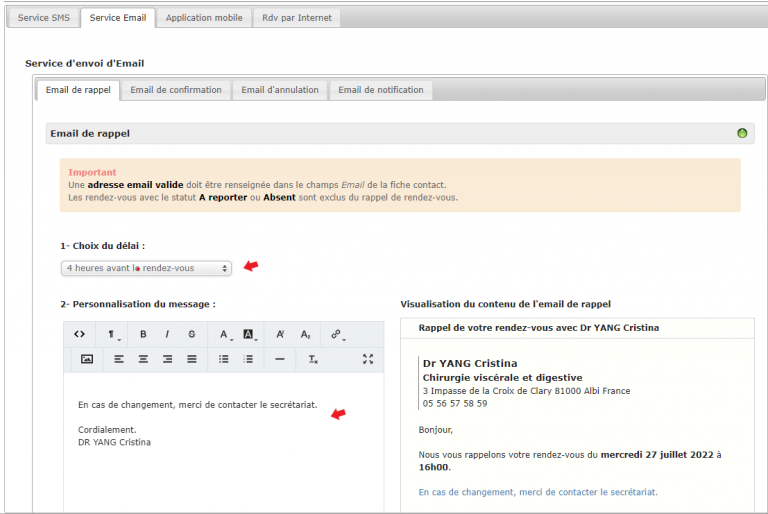Open the delay dropdown '4 heures avant le rendez-vous'
Viewport: 768px width, 514px height.
click(146, 268)
